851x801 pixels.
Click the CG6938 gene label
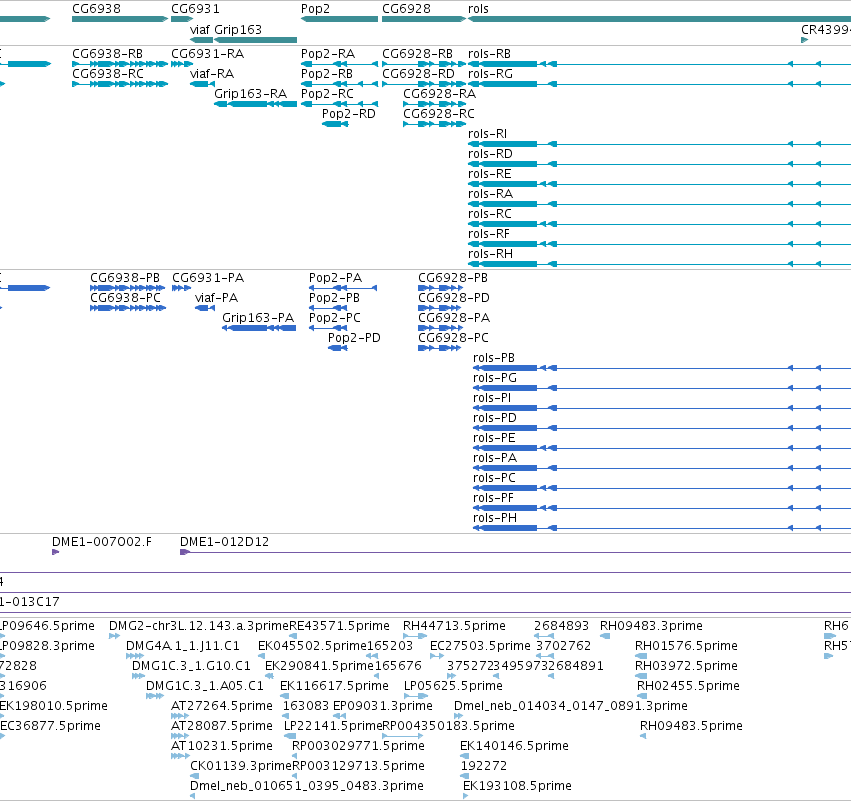click(97, 9)
